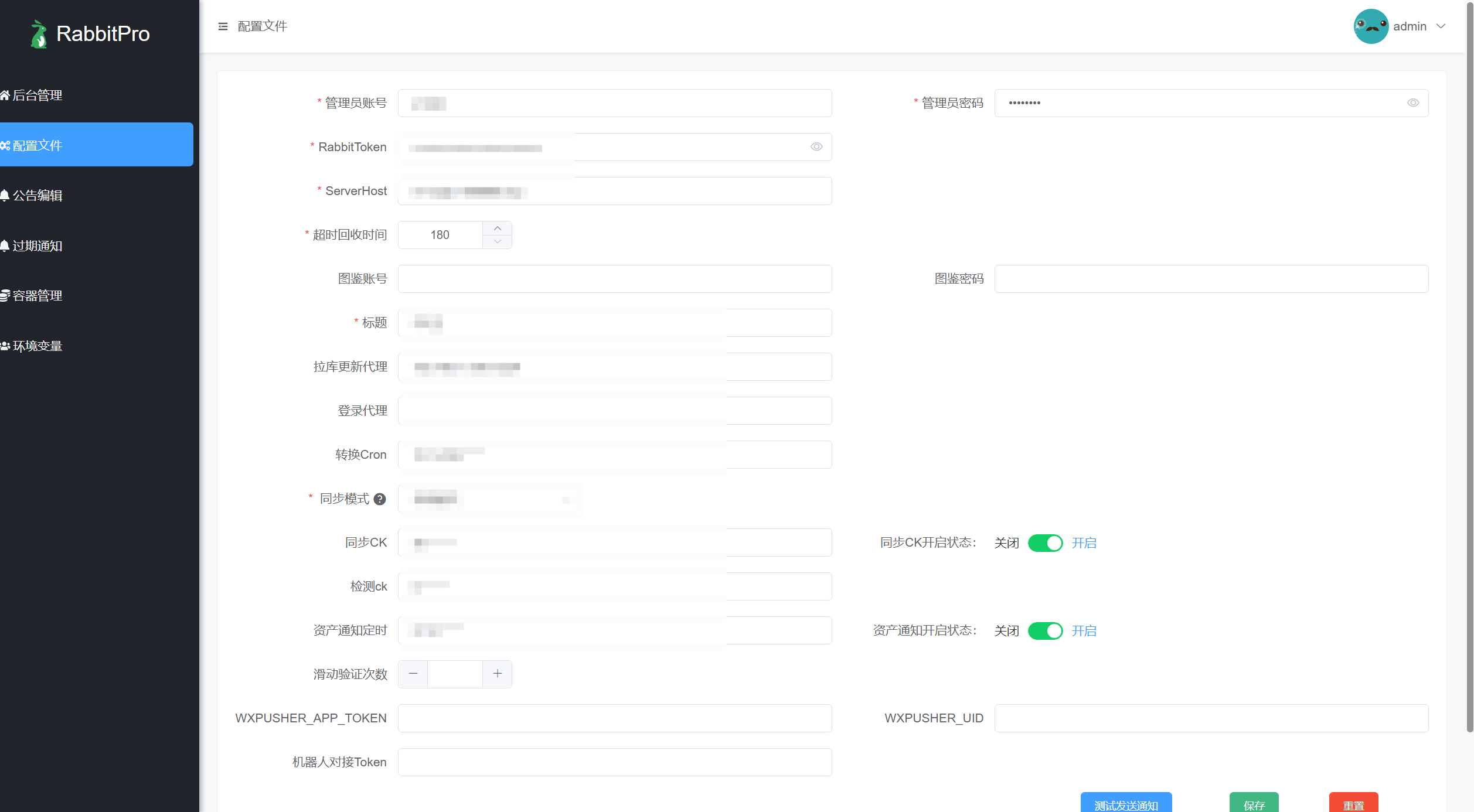Focus the 机器人对接Token input field

click(615, 762)
